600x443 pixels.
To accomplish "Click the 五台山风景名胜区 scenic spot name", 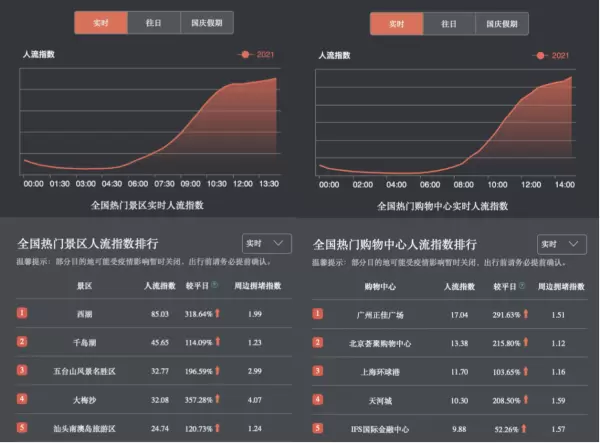I will (x=85, y=370).
